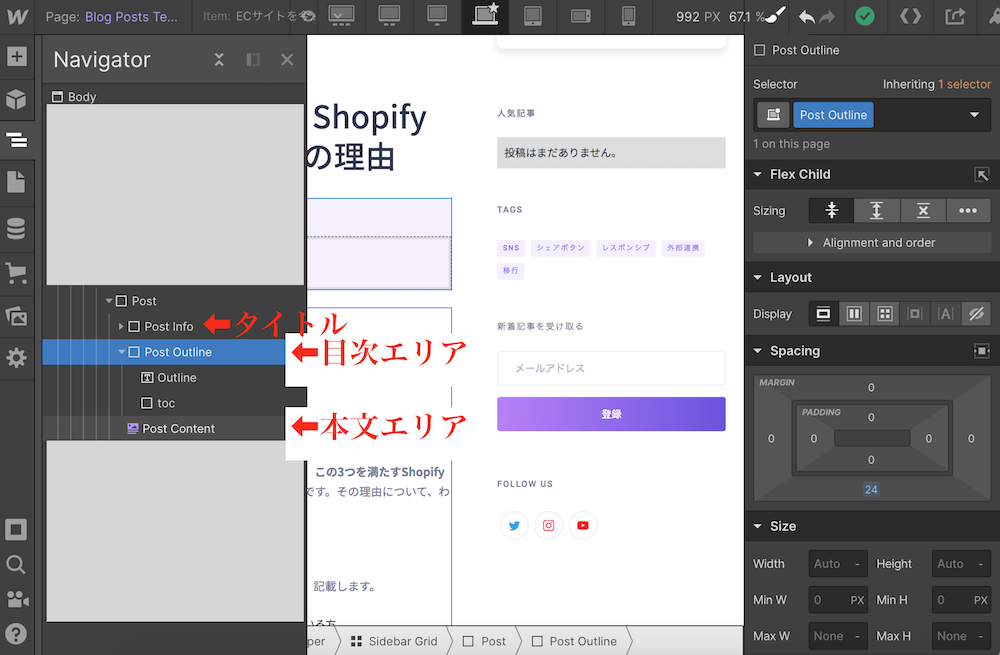Viewport: 1000px width, 655px height.
Task: Open selector states icon button
Action: (x=773, y=115)
